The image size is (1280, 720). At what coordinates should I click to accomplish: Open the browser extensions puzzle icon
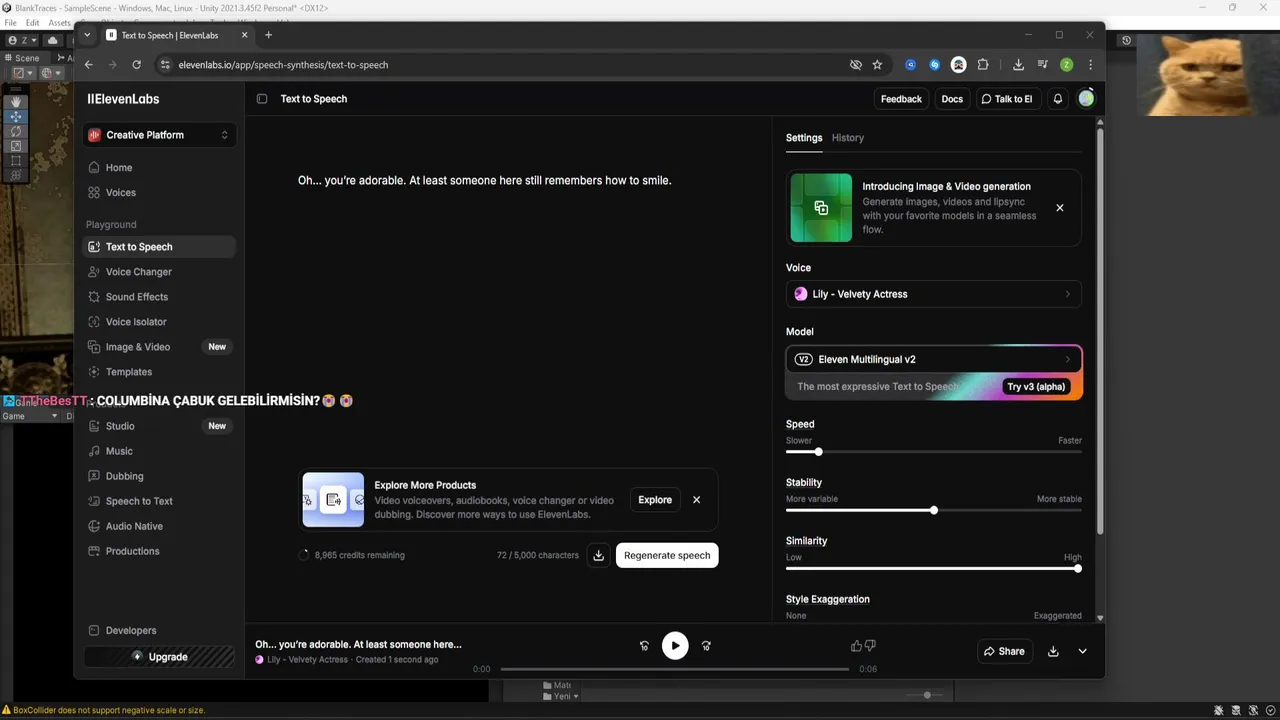click(x=983, y=64)
